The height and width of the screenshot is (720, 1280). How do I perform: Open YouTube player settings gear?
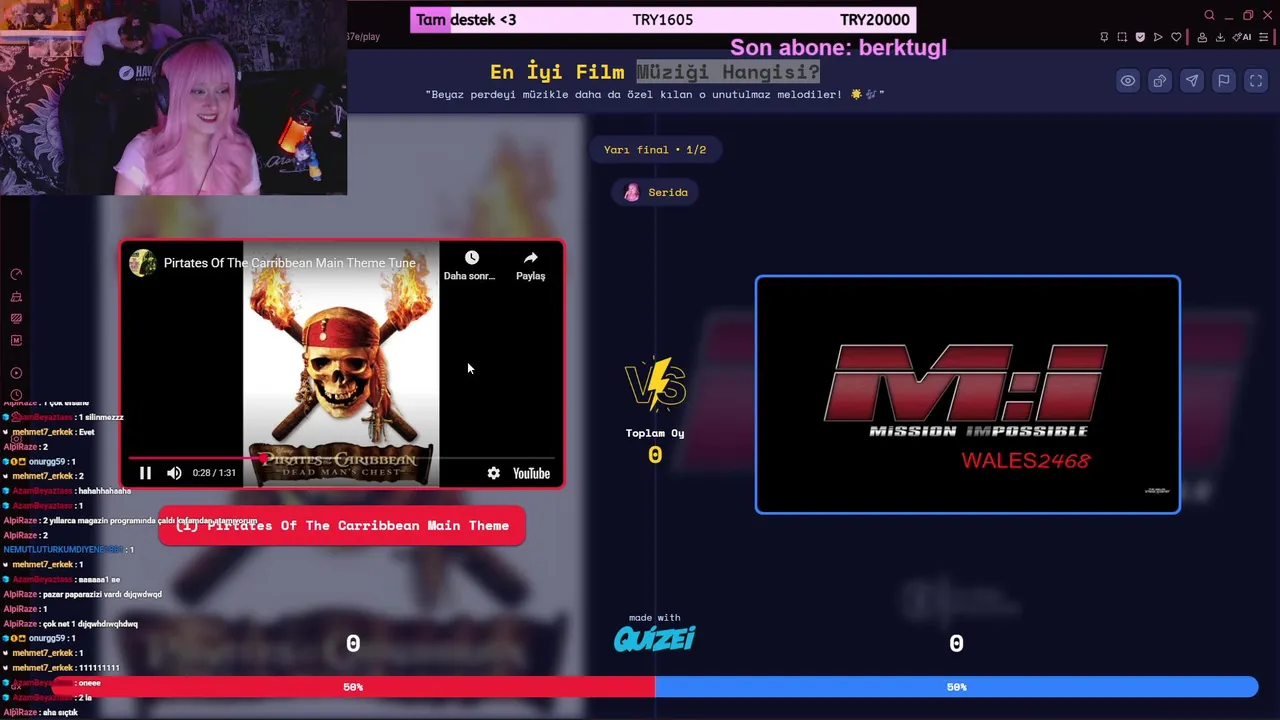pyautogui.click(x=494, y=473)
